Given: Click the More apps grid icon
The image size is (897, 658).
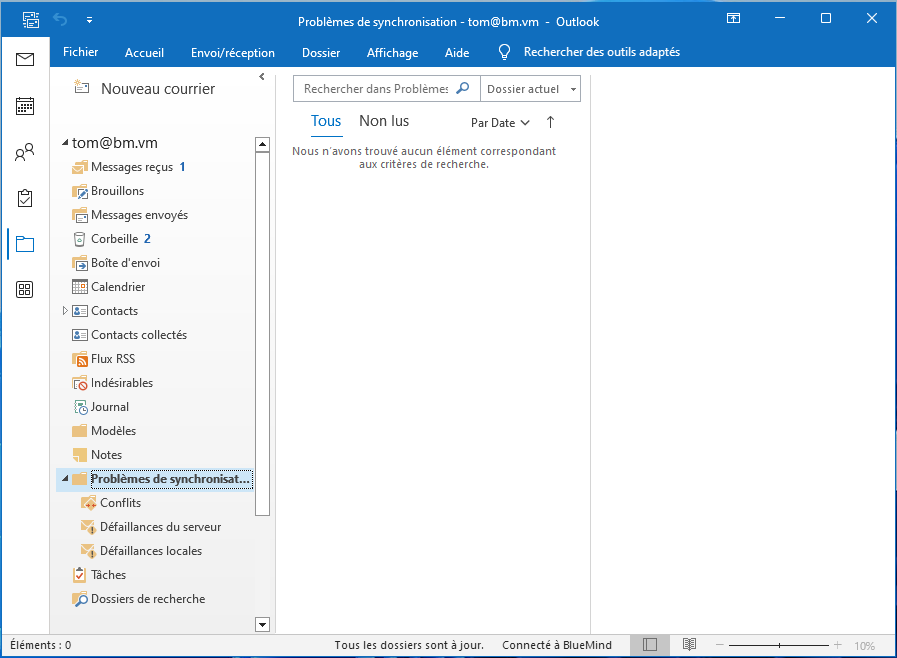Looking at the screenshot, I should [25, 290].
